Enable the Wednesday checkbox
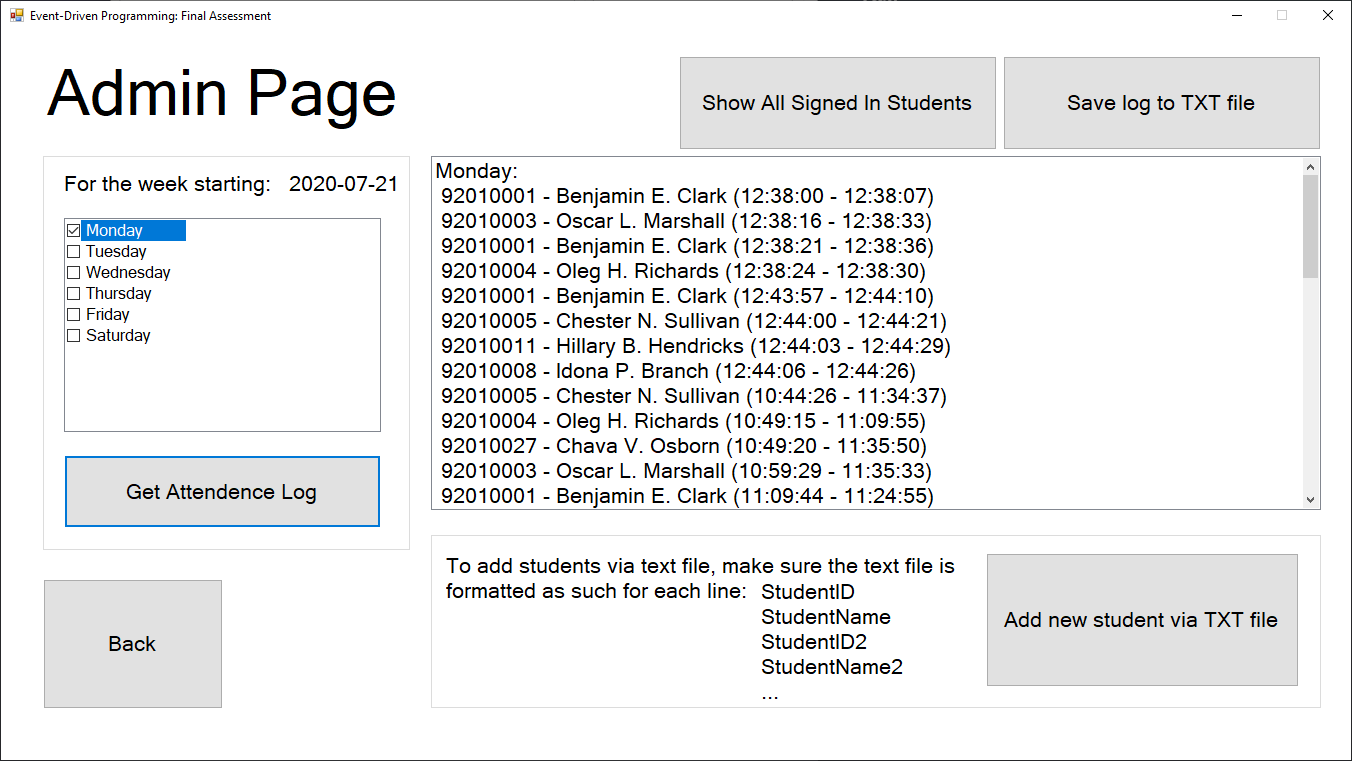Screen dimensions: 1352x761 (x=73, y=272)
